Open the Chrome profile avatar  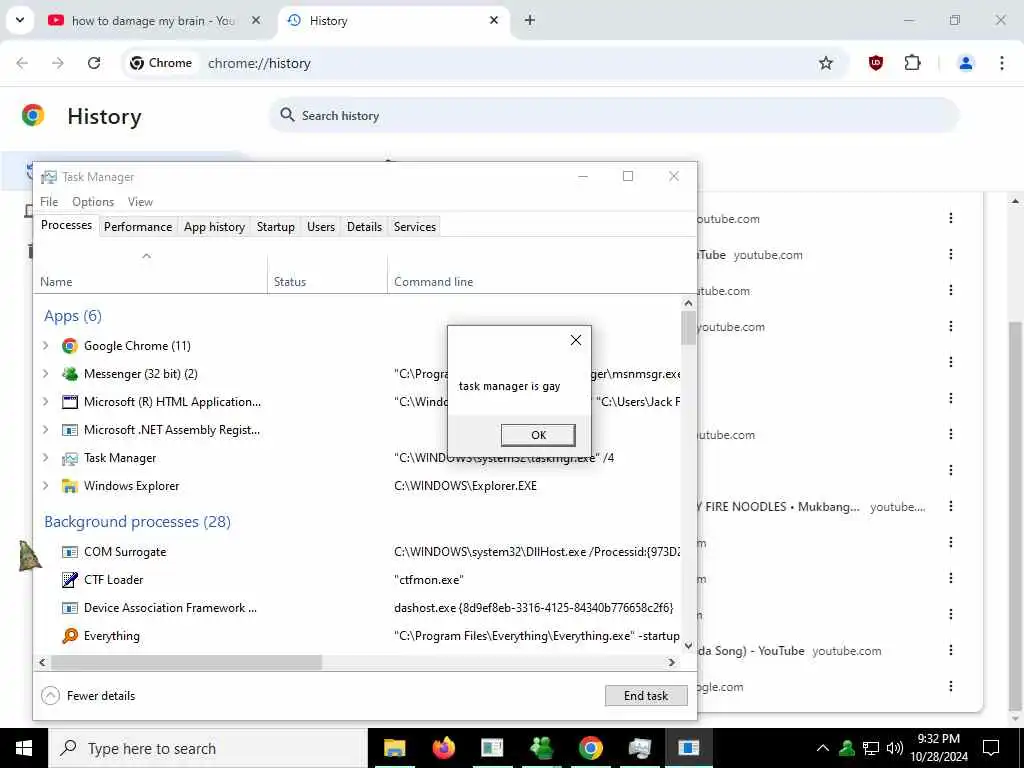tap(965, 63)
